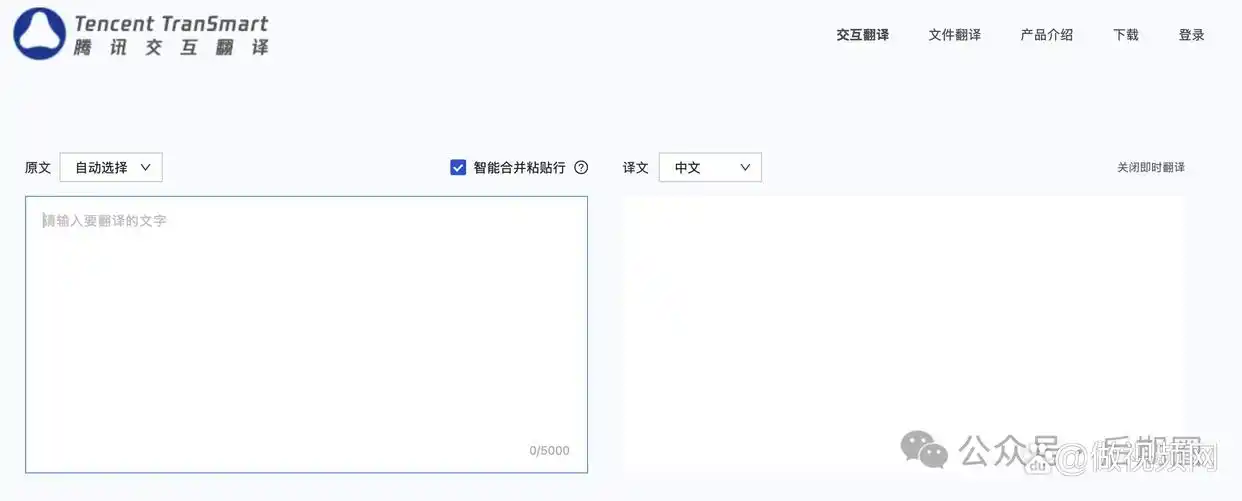Open the help icon beside 智能合并粘贴行

click(x=581, y=168)
